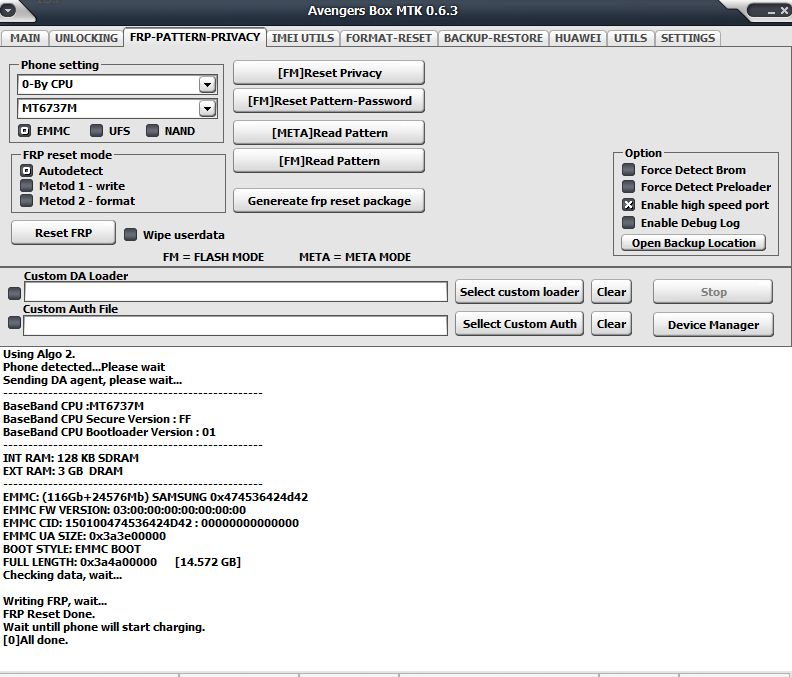
Task: Clear the Custom DA Loader field
Action: tap(611, 292)
